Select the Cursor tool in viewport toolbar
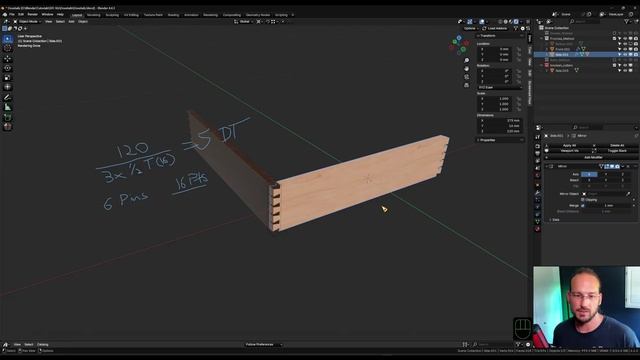 pyautogui.click(x=7, y=49)
